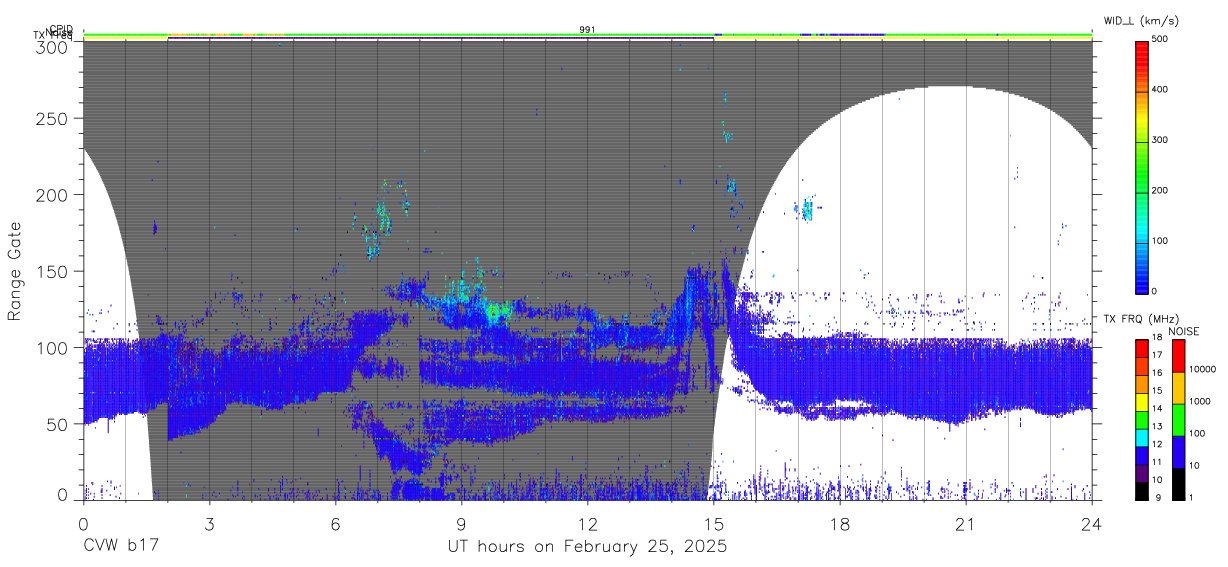Click the red 17–18 MHz TX FRQ swatch

click(x=1142, y=347)
